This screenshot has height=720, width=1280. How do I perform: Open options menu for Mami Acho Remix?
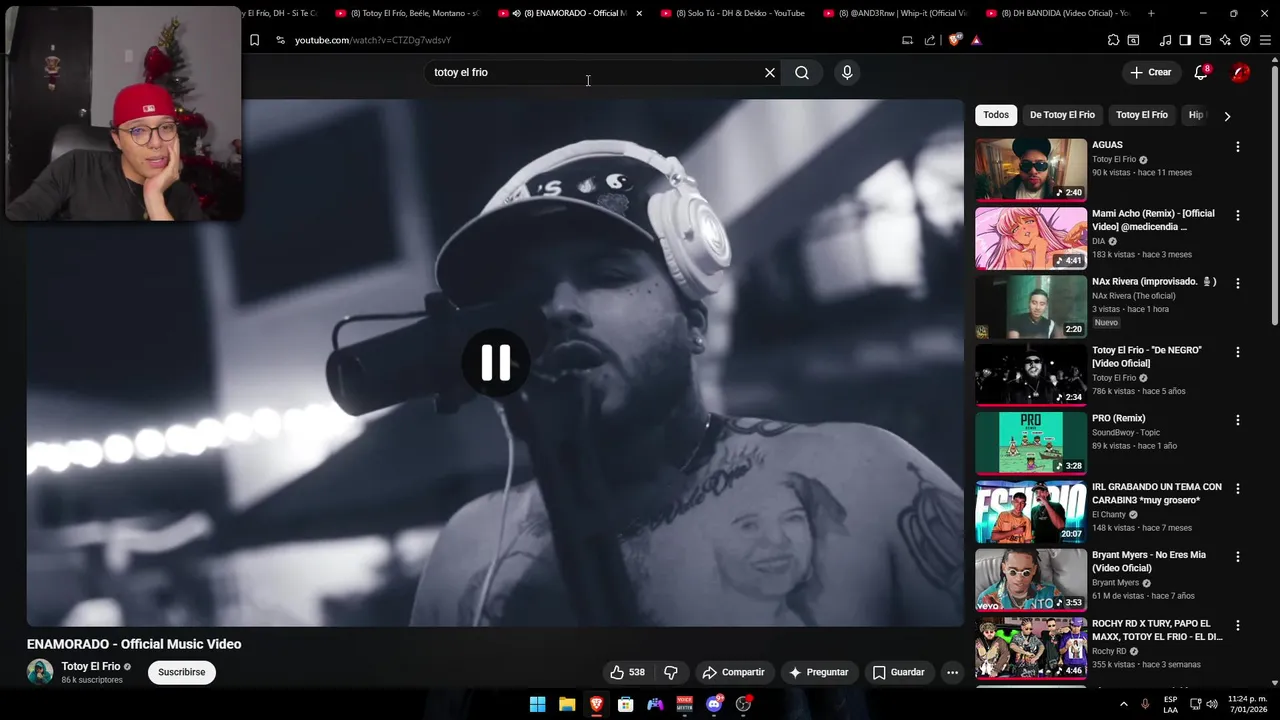pos(1237,215)
